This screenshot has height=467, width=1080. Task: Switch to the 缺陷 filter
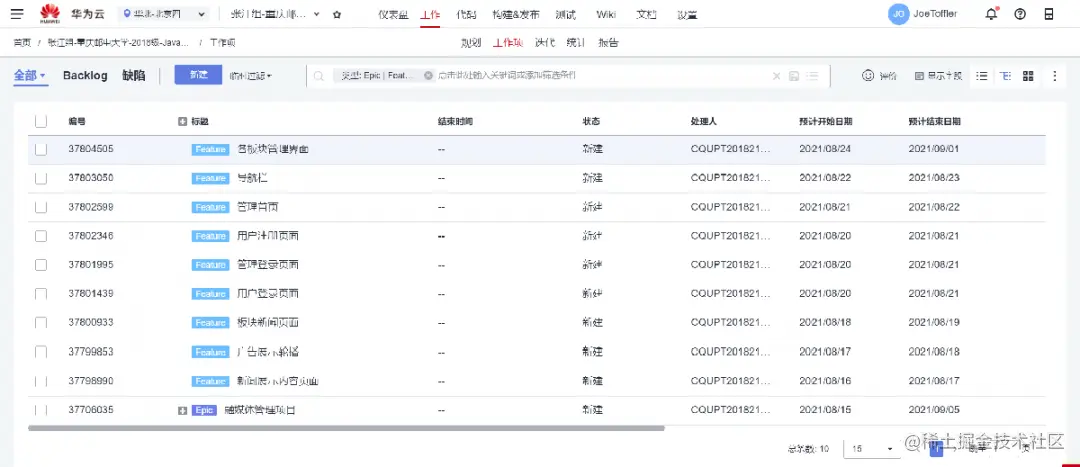point(134,76)
